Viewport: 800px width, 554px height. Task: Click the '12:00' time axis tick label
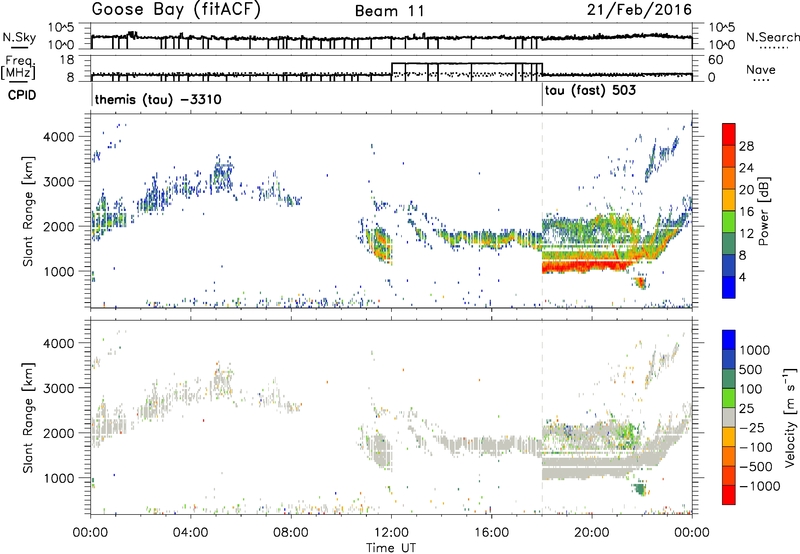(392, 533)
